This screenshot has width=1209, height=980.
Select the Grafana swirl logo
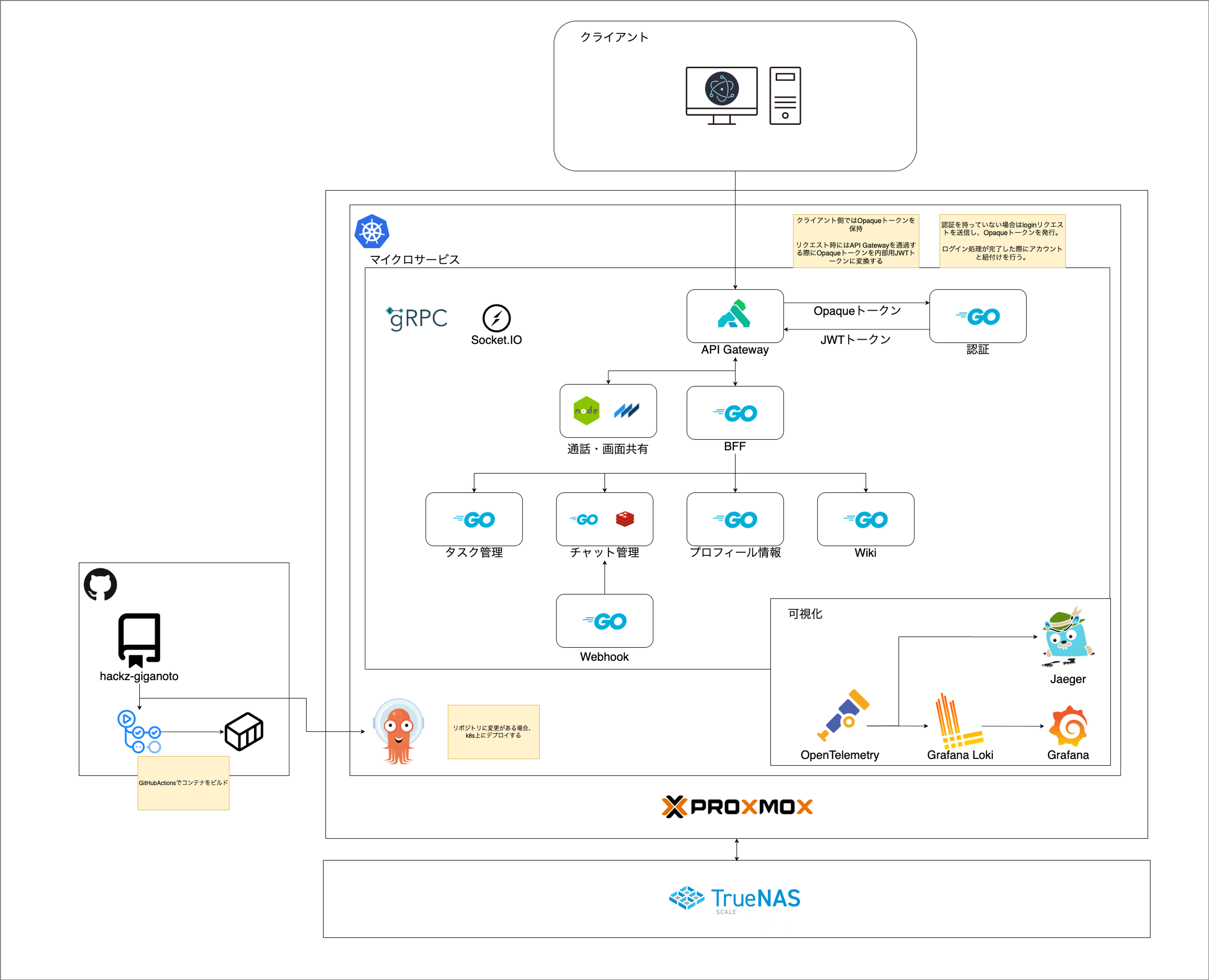click(x=1068, y=726)
